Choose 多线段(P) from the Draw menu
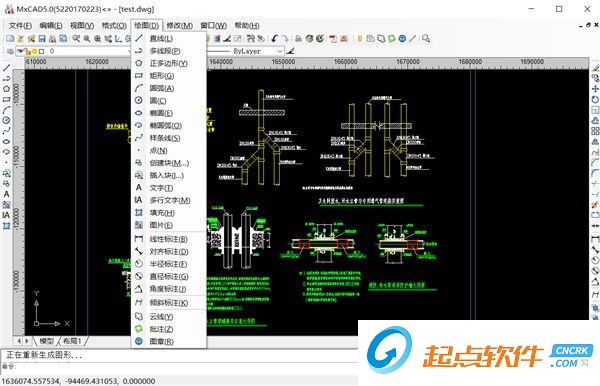This screenshot has width=600, height=386. coord(169,51)
